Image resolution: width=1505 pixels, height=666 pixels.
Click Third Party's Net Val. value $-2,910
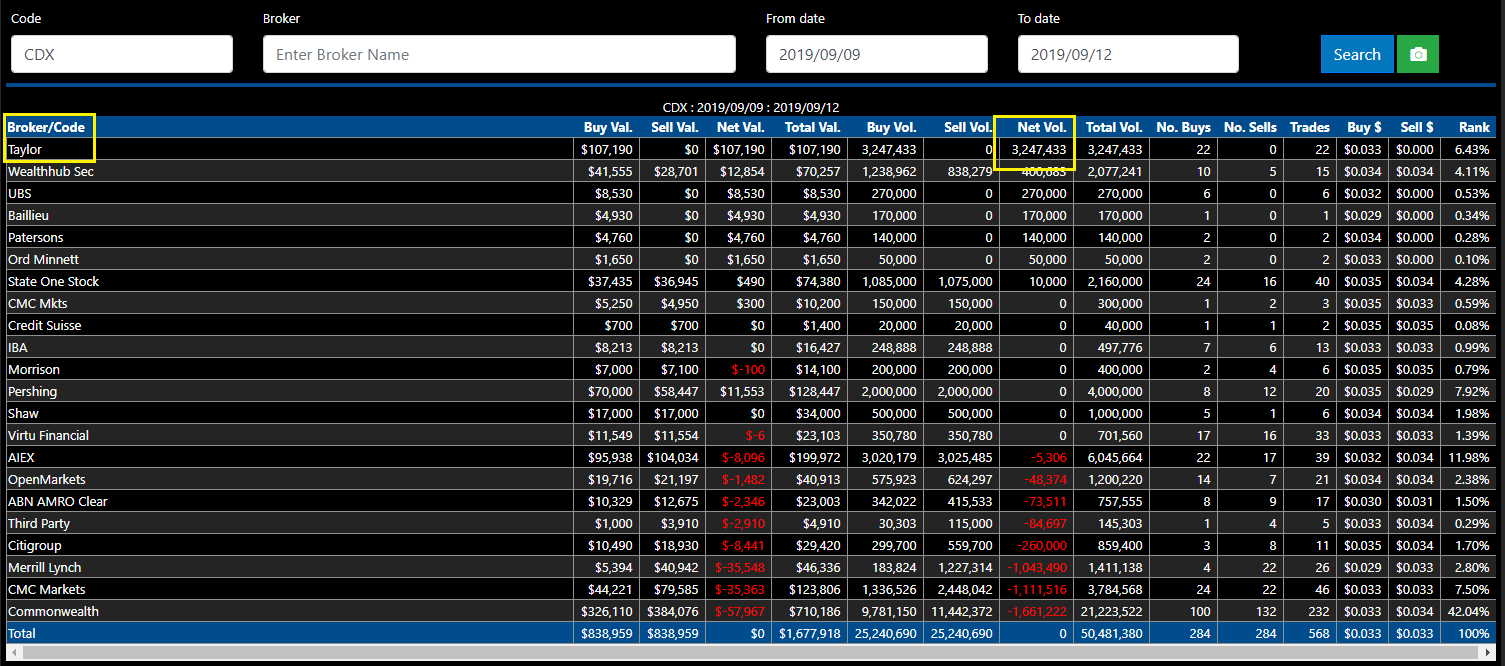tap(743, 523)
